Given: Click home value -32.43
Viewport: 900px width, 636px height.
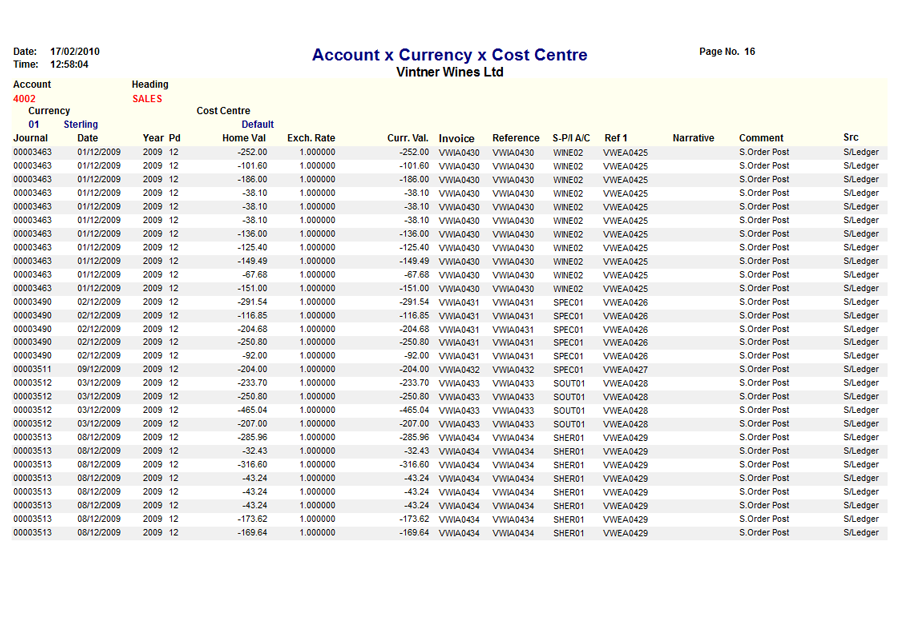Looking at the screenshot, I should (254, 451).
